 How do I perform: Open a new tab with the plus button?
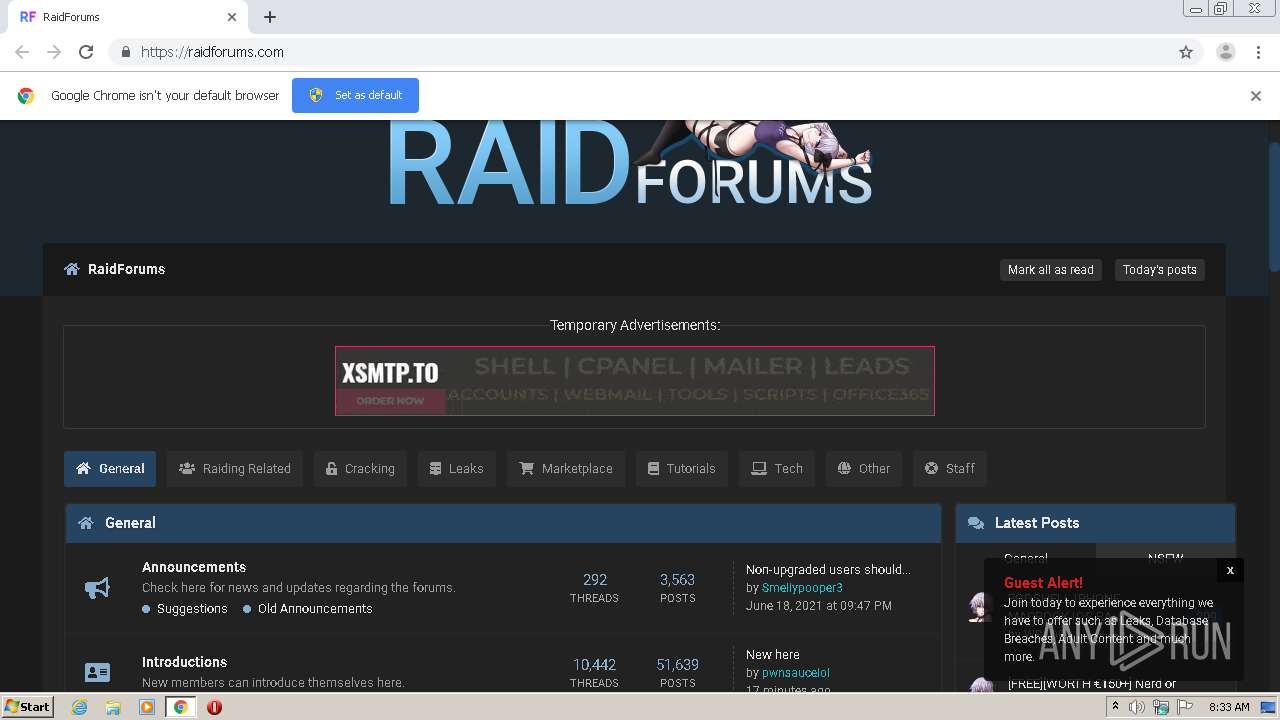pos(270,17)
